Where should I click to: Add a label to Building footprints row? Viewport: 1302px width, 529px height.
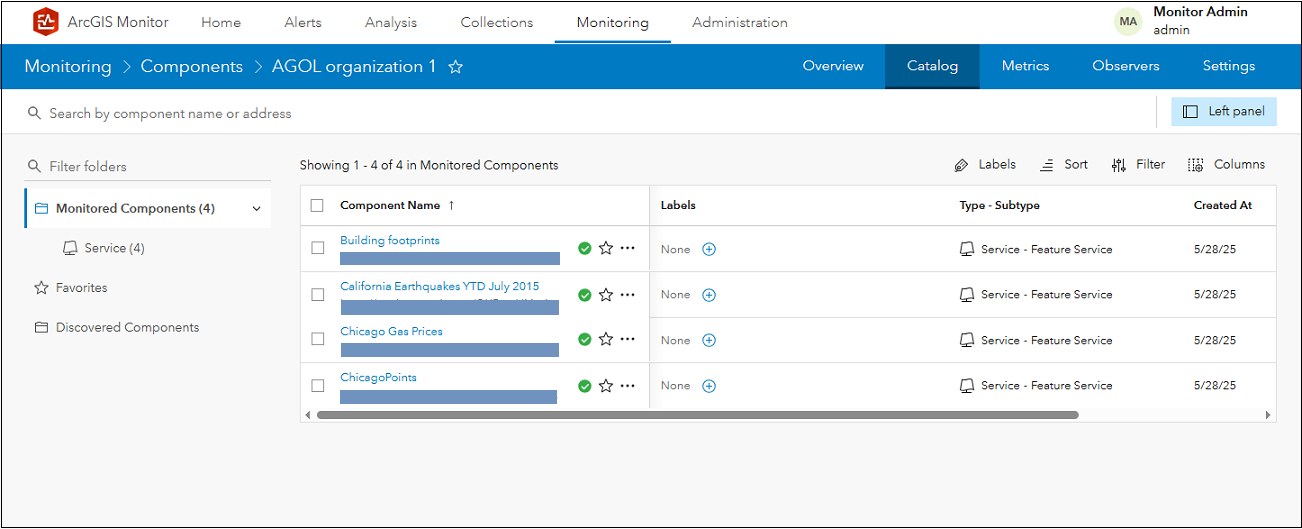coord(709,249)
